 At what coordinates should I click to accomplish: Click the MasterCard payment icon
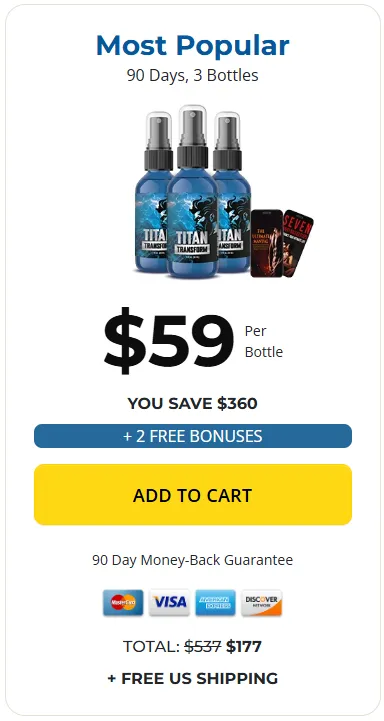tap(123, 602)
